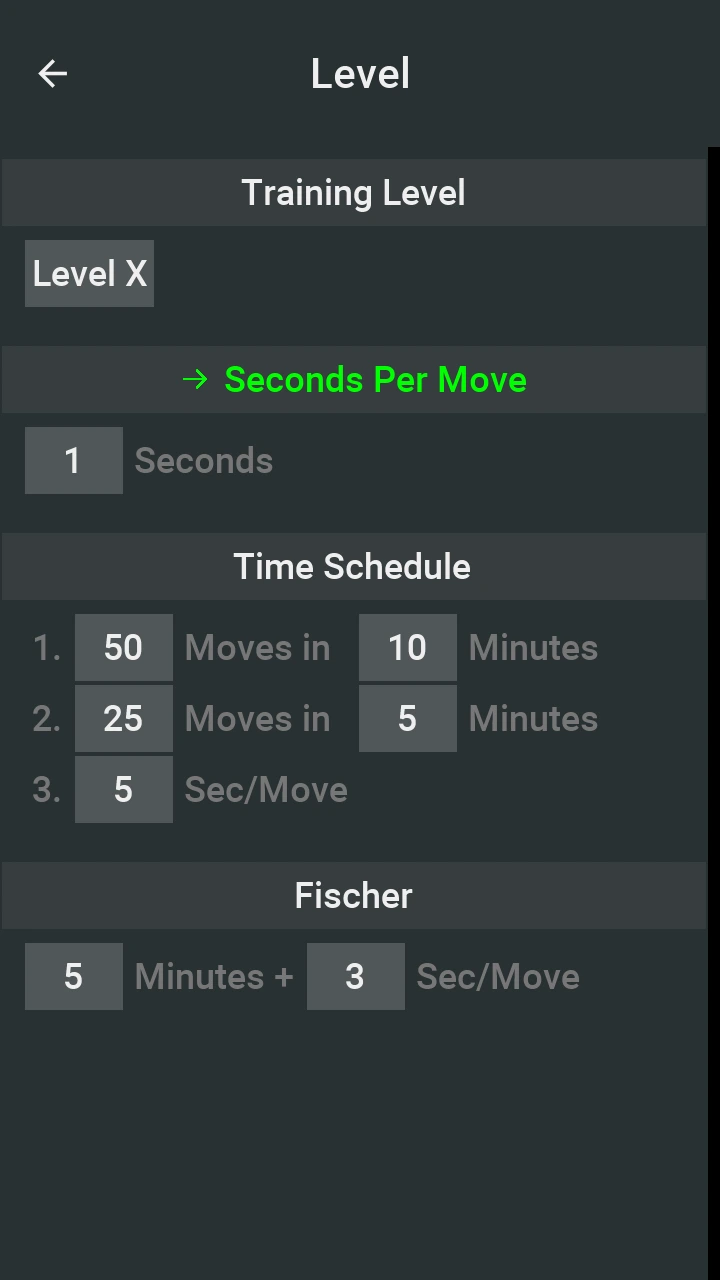Image resolution: width=720 pixels, height=1280 pixels.
Task: Edit the Fischer 5 Minutes field
Action: 73,977
